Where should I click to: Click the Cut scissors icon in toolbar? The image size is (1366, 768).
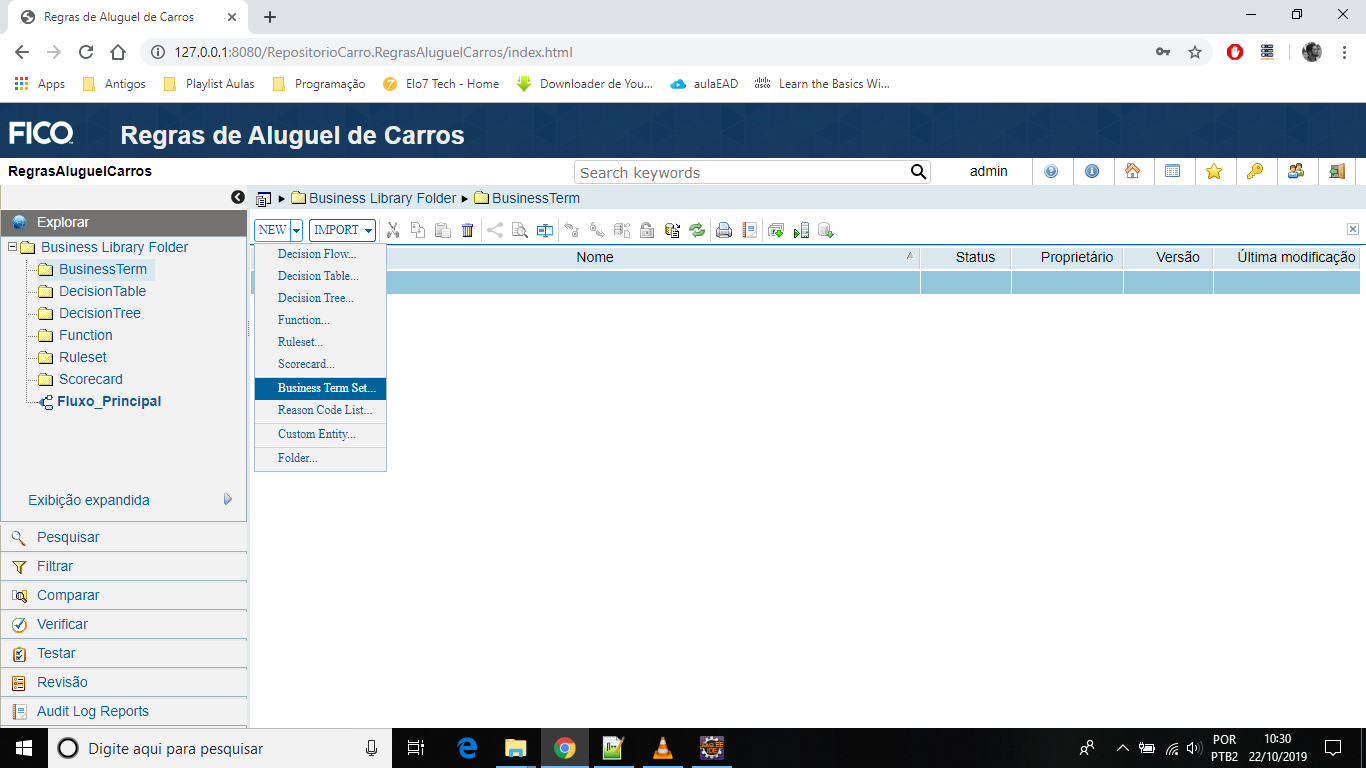[x=393, y=230]
